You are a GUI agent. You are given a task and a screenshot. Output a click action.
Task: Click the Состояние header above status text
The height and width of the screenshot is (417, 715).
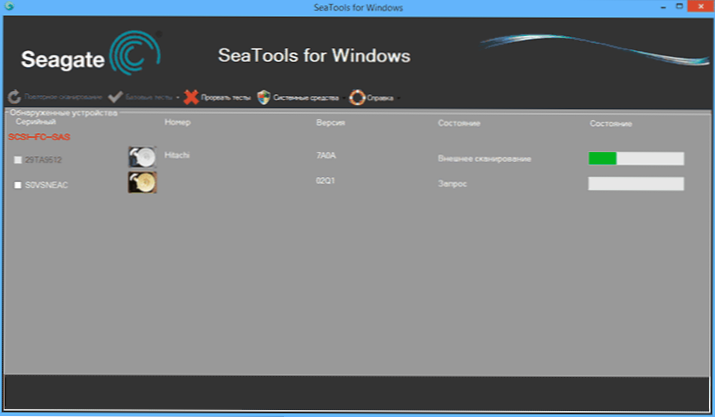[459, 123]
